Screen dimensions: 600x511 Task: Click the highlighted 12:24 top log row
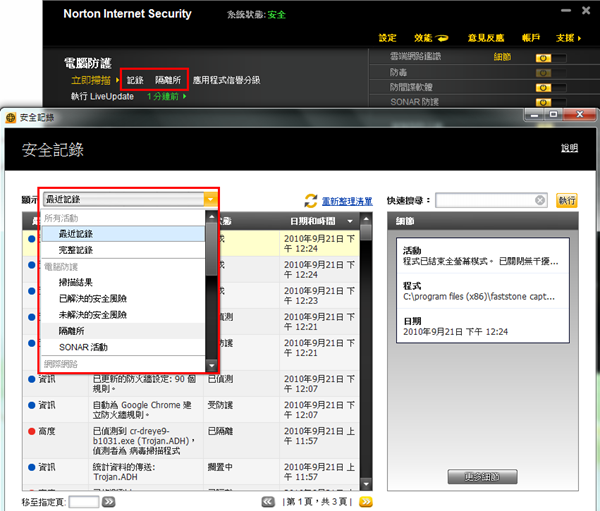tap(191, 243)
